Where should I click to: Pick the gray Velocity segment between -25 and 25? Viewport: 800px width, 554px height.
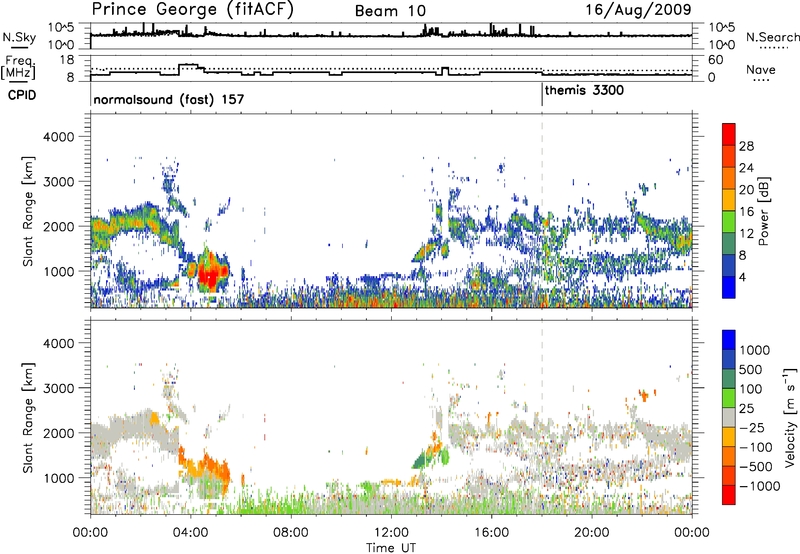pyautogui.click(x=729, y=417)
